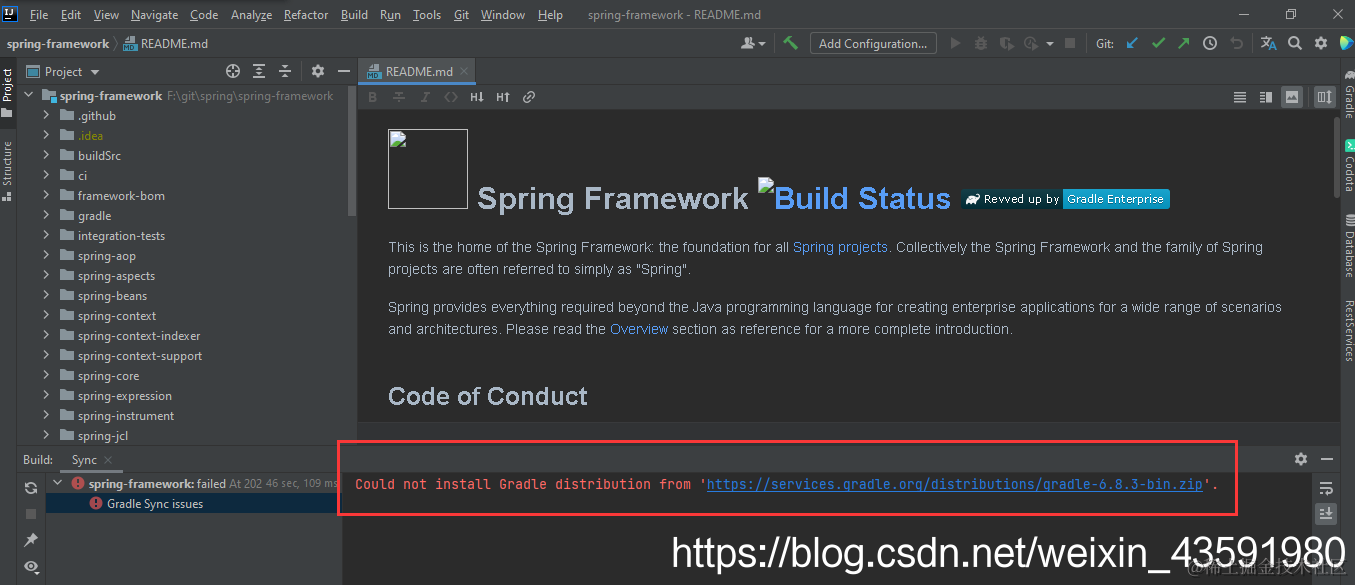
Task: Click Add Configuration button
Action: [x=873, y=43]
